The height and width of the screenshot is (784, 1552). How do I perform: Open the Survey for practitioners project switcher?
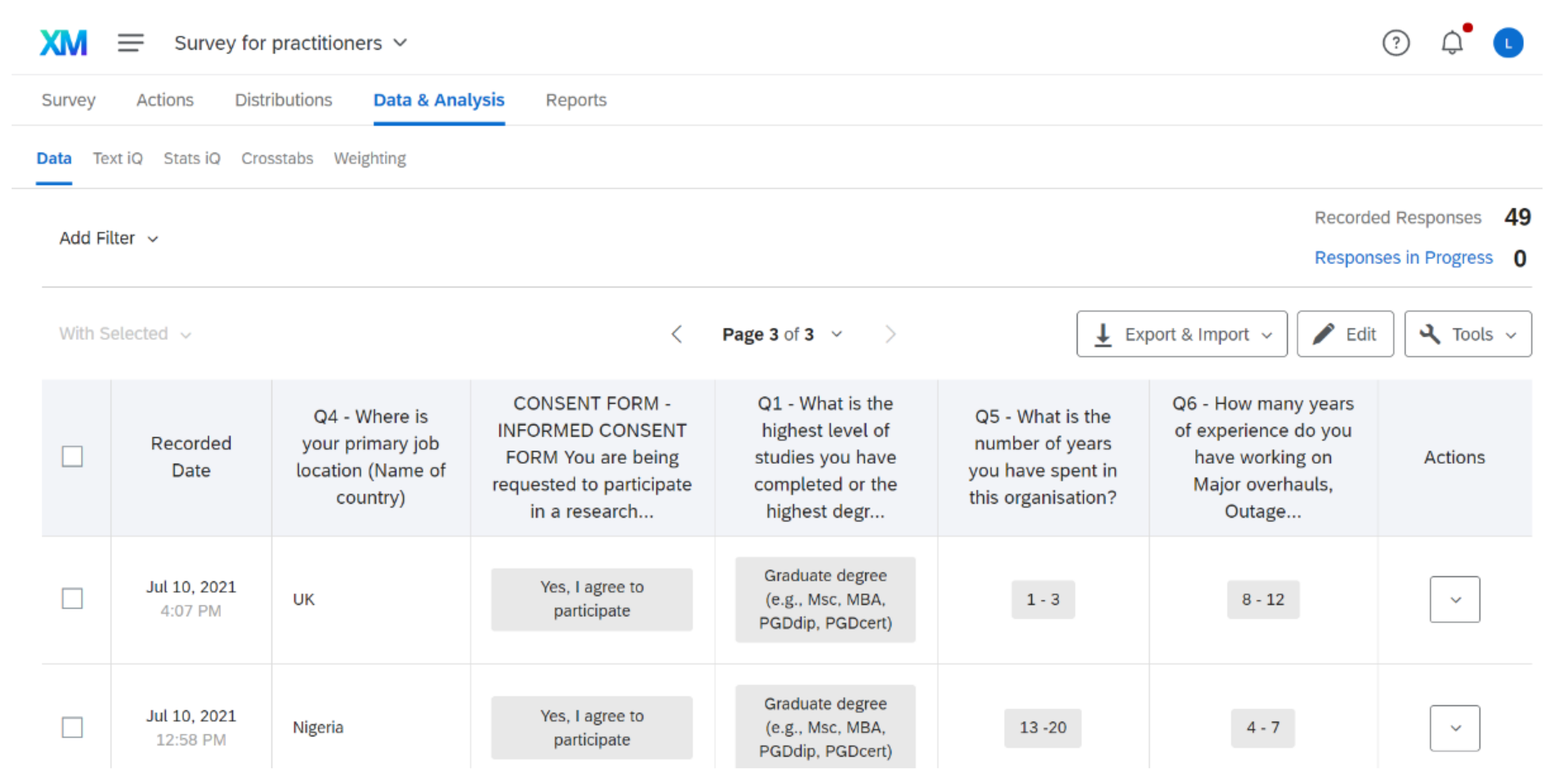[290, 43]
